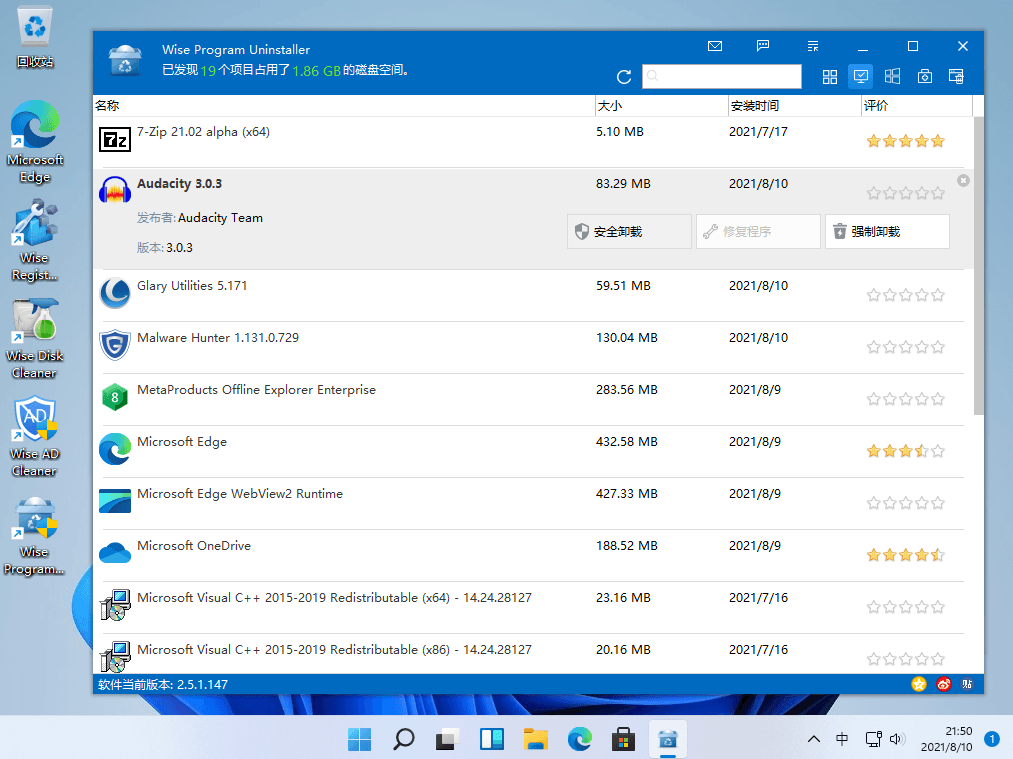Click the 7-Zip five-star rating
Screen dimensions: 1013x759
(x=906, y=141)
